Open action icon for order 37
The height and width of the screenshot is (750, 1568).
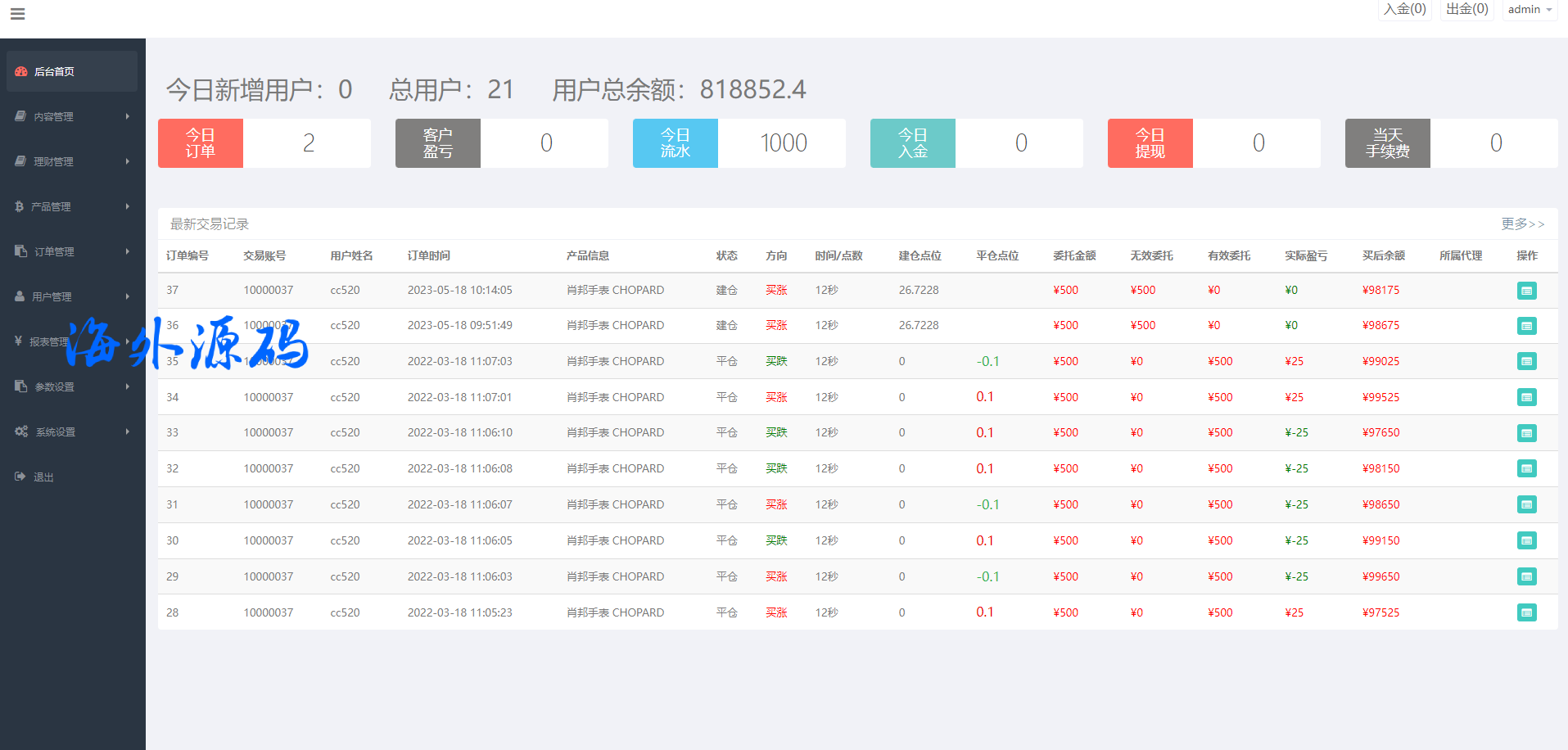tap(1526, 291)
